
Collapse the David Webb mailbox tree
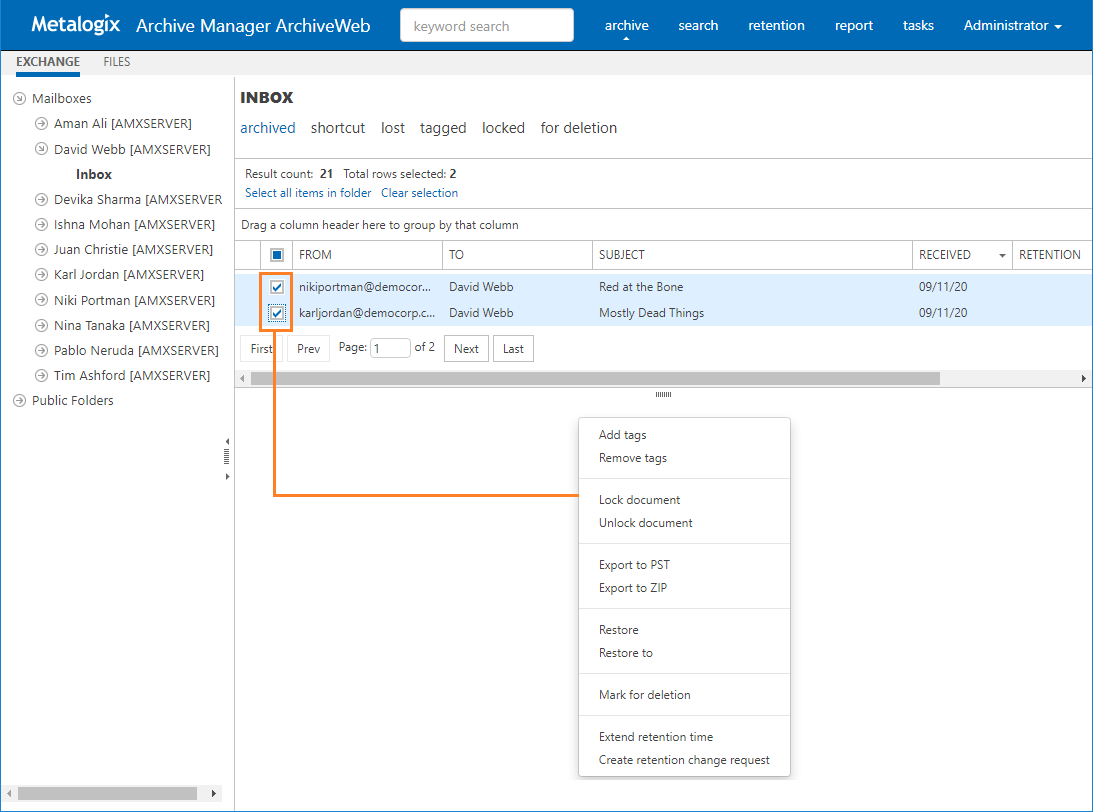pyautogui.click(x=41, y=149)
